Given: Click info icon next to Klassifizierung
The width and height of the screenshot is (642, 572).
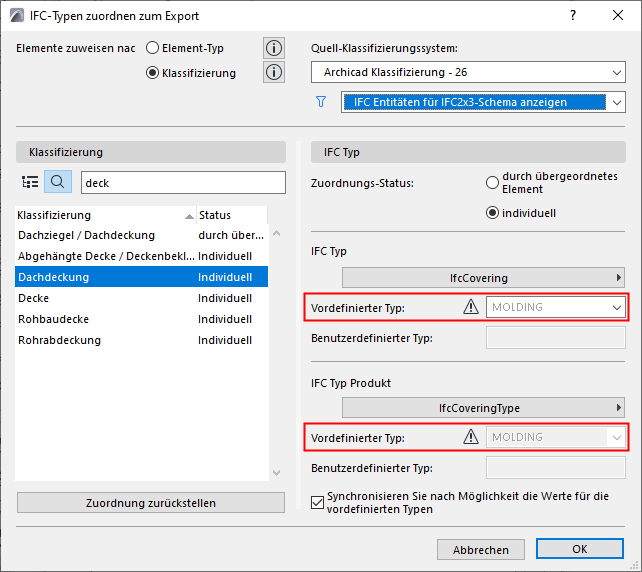Looking at the screenshot, I should point(274,72).
